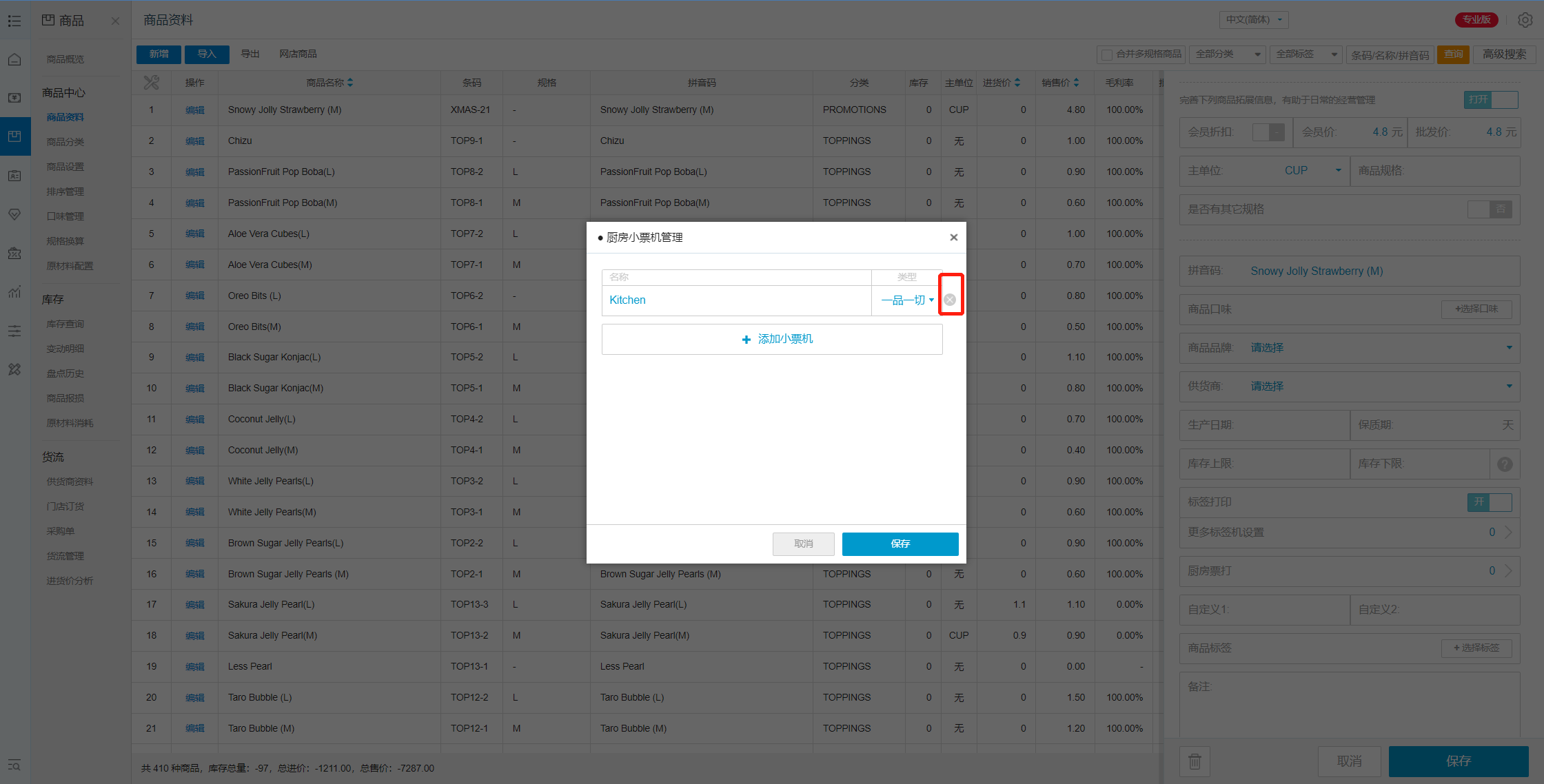Click the trash delete icon bottom panel
The height and width of the screenshot is (784, 1544).
(x=1195, y=761)
